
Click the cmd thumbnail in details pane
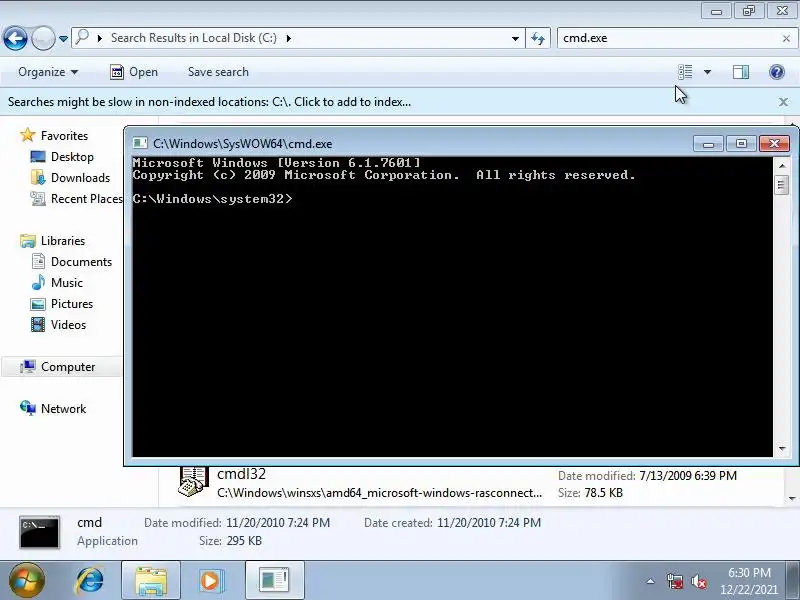point(39,532)
